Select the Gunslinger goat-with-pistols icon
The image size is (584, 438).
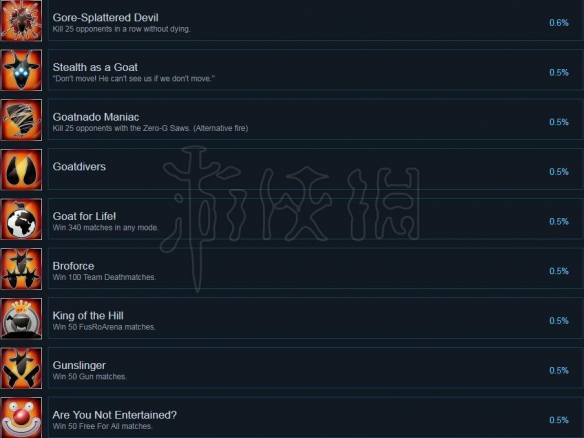(21, 368)
